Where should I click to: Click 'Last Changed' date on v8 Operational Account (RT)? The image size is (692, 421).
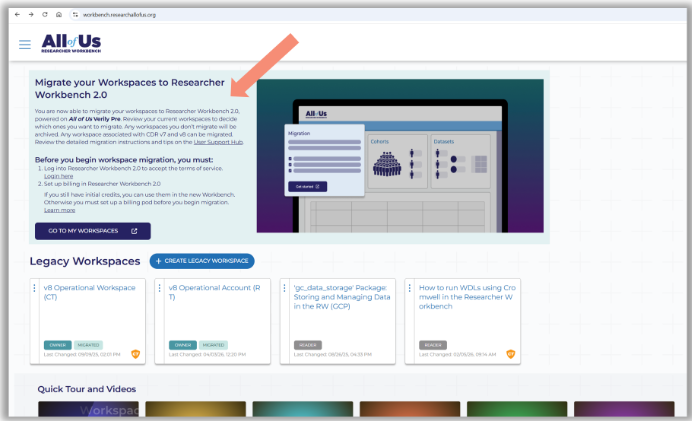click(207, 354)
